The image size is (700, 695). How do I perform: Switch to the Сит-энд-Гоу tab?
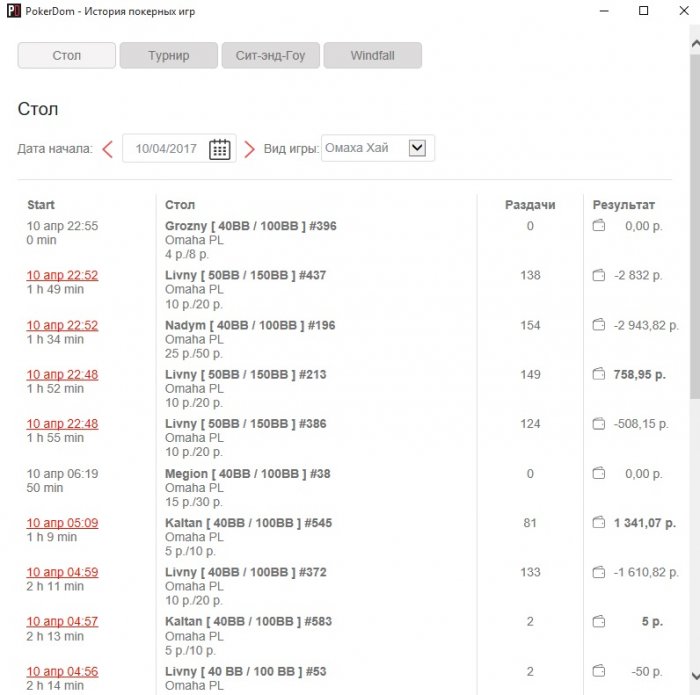[271, 55]
